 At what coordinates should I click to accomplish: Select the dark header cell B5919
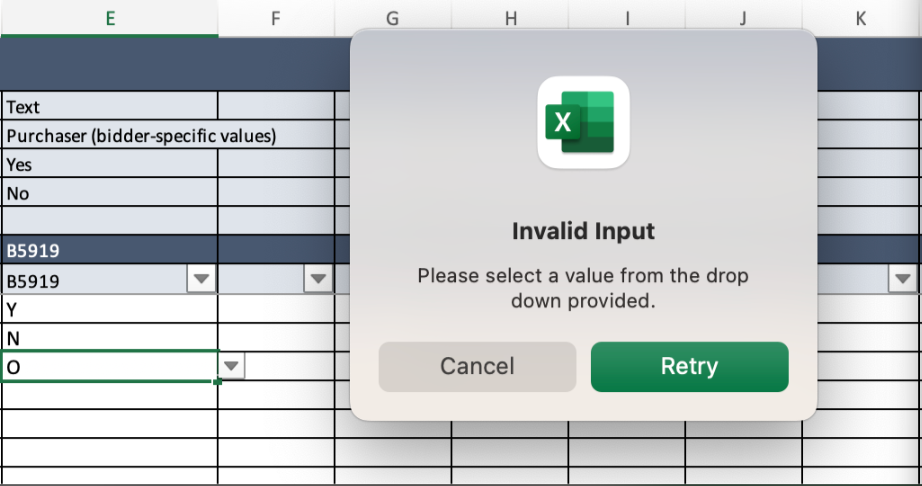109,250
